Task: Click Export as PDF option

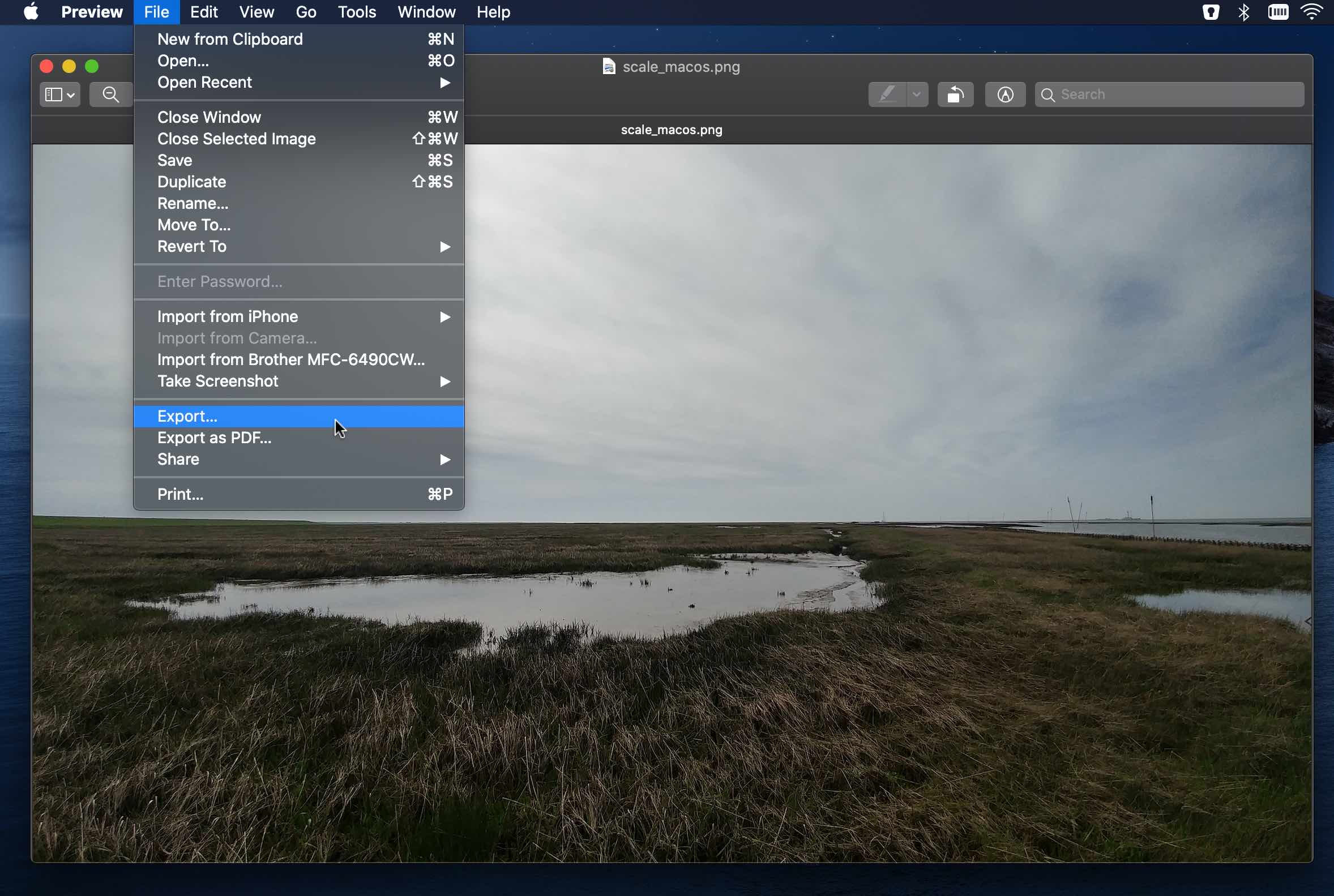Action: coord(214,437)
